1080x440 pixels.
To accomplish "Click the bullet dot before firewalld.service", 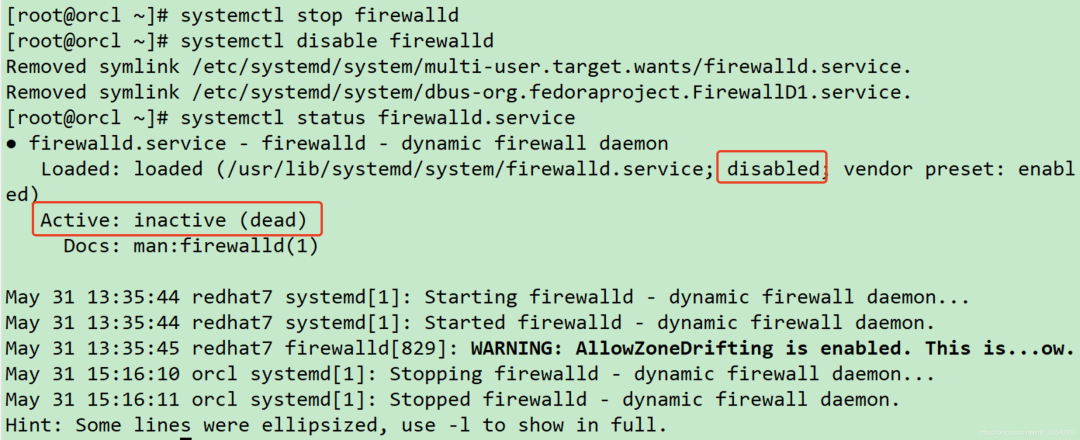I will point(12,144).
